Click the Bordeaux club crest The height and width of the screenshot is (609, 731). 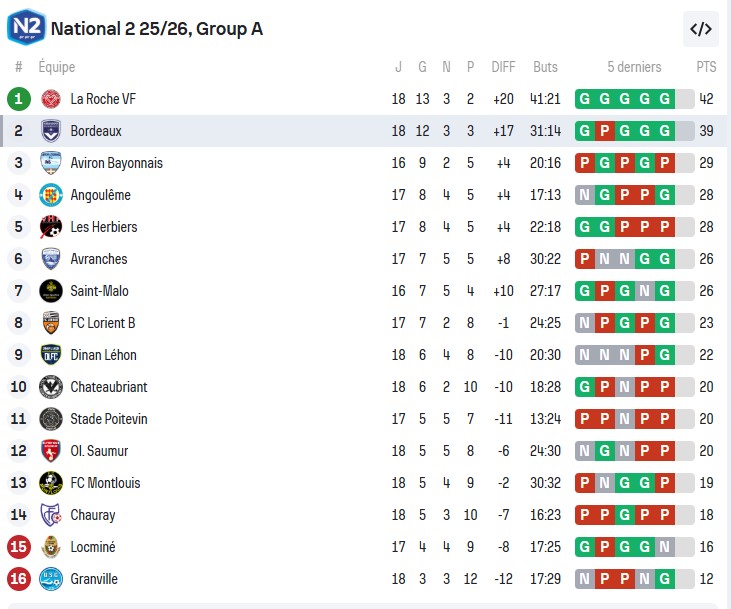click(x=51, y=131)
